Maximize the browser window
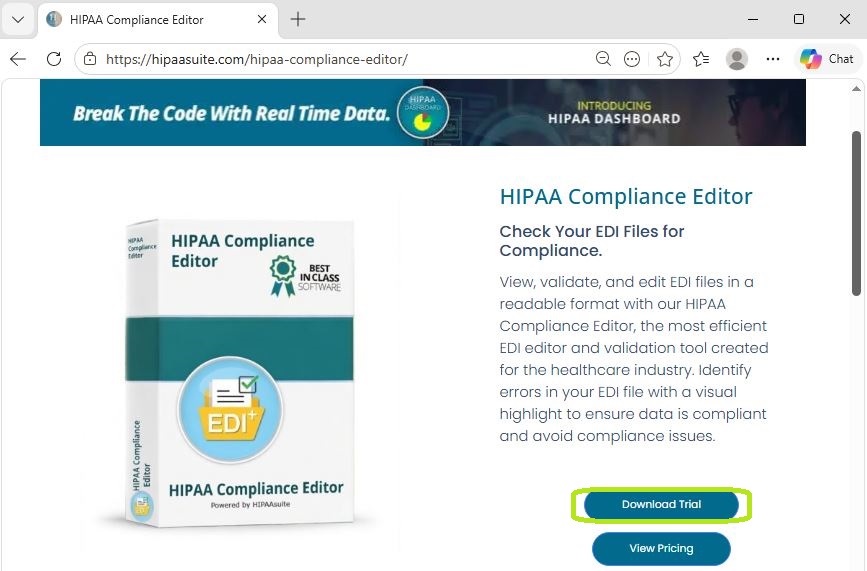The width and height of the screenshot is (867, 571). [799, 19]
